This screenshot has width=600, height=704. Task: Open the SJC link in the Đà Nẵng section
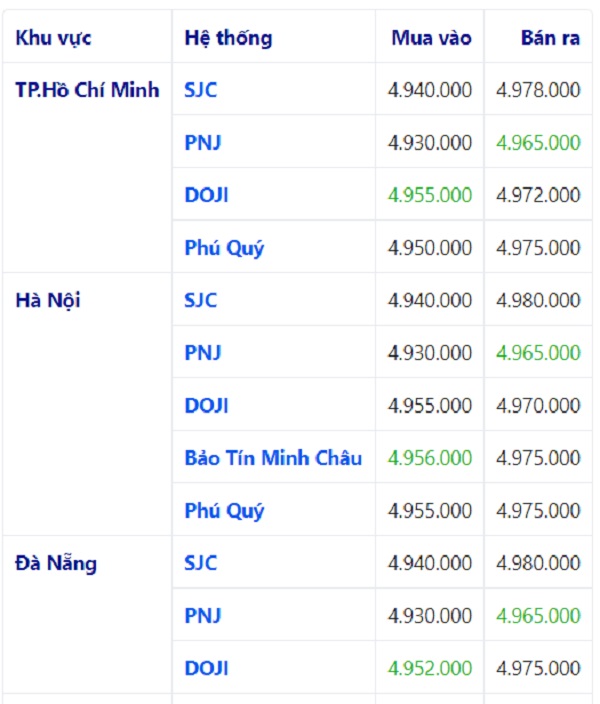click(201, 563)
